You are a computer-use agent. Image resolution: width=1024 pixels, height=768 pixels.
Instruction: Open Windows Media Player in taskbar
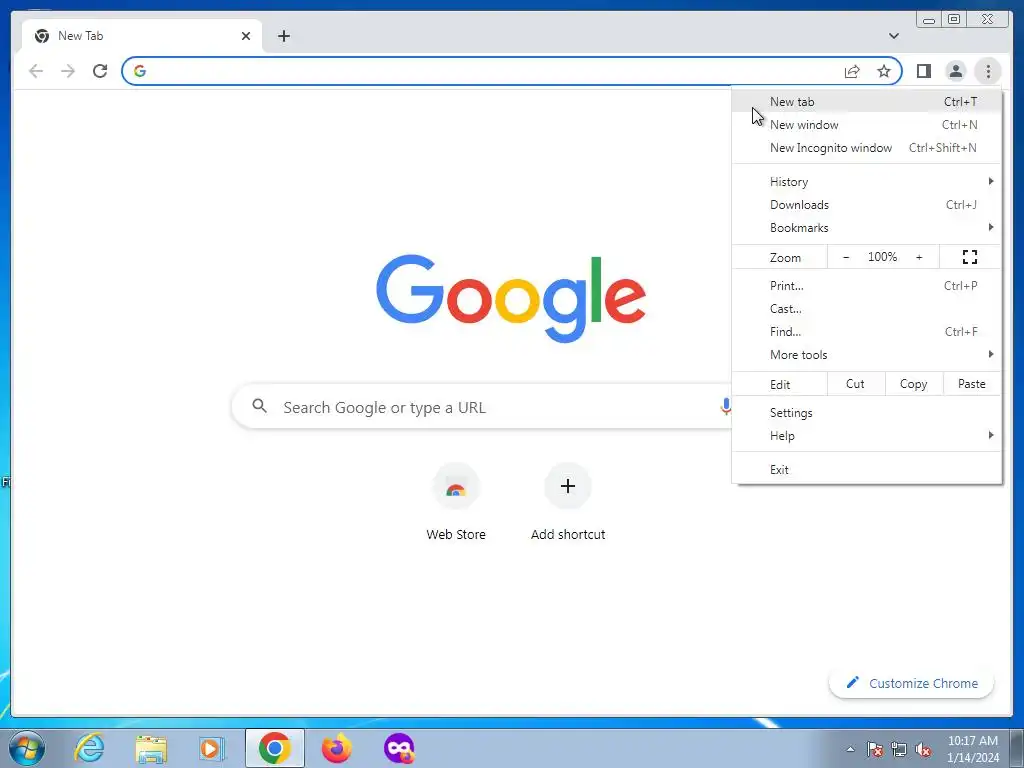pyautogui.click(x=212, y=748)
